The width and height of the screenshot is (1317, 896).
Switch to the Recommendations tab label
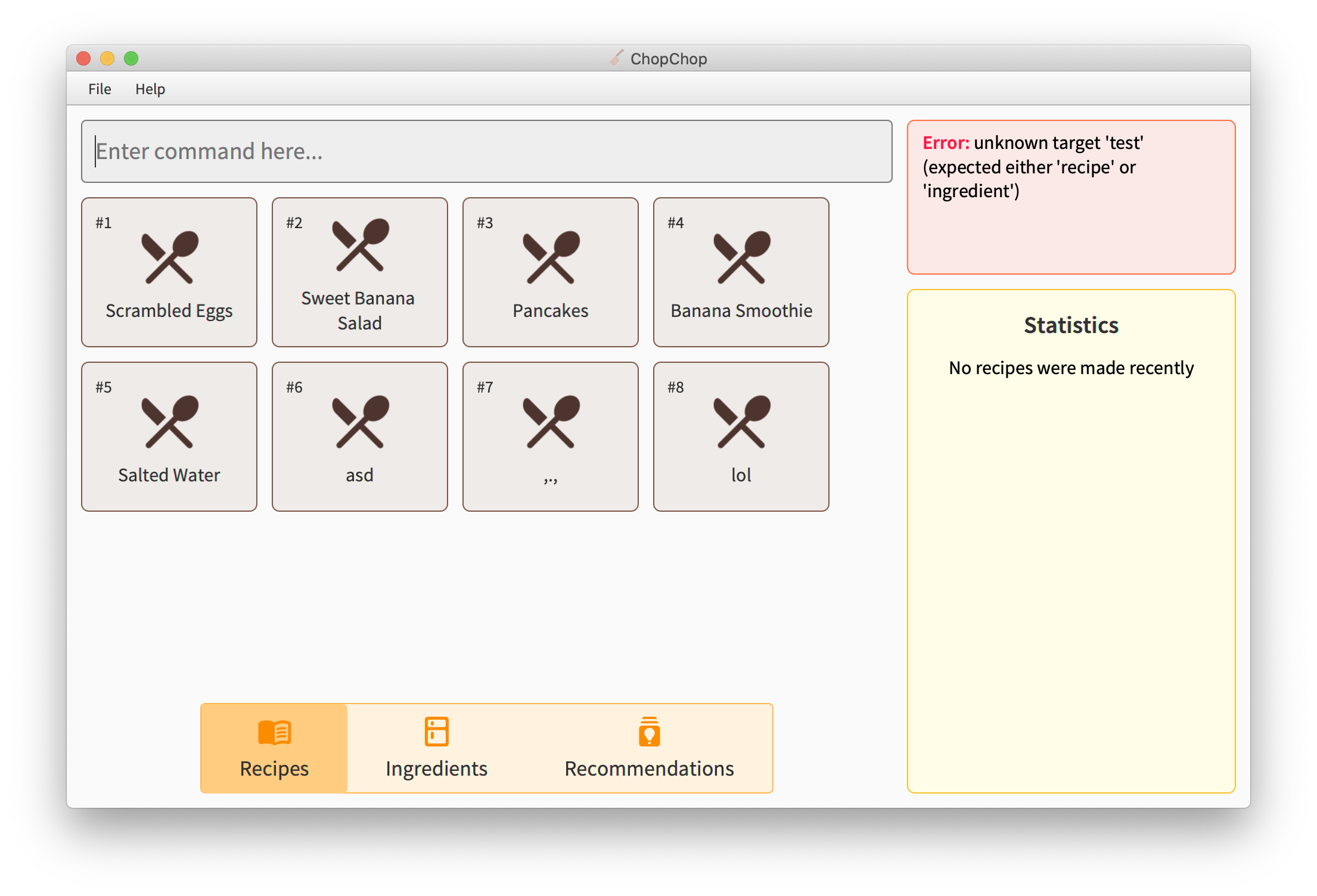click(x=649, y=769)
